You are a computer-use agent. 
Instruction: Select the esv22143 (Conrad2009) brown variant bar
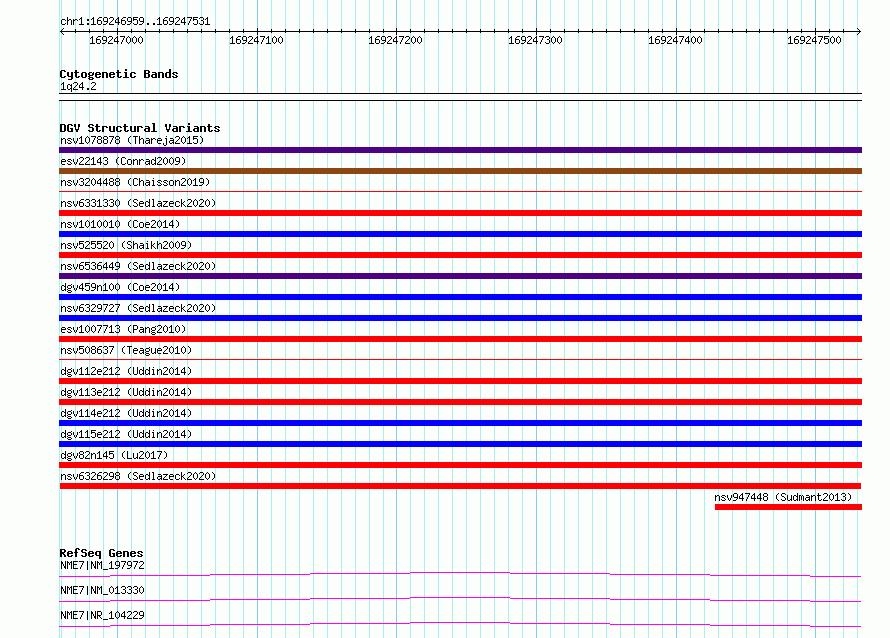click(460, 171)
